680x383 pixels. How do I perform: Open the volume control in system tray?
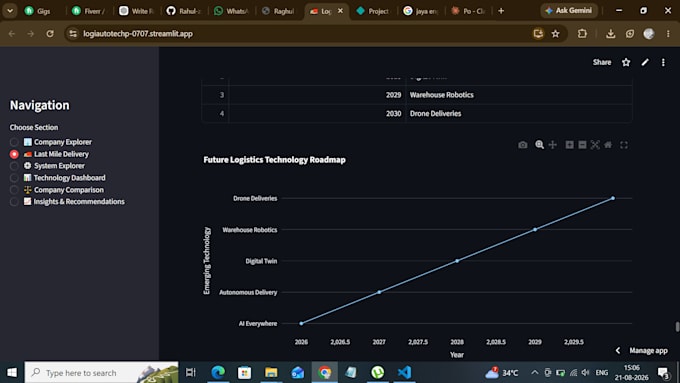pos(585,372)
